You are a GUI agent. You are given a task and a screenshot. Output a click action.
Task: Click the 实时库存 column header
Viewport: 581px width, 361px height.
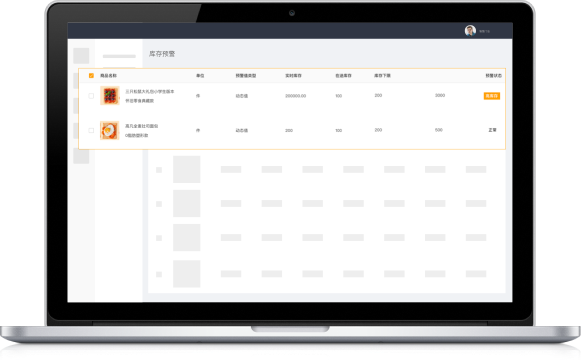[293, 76]
